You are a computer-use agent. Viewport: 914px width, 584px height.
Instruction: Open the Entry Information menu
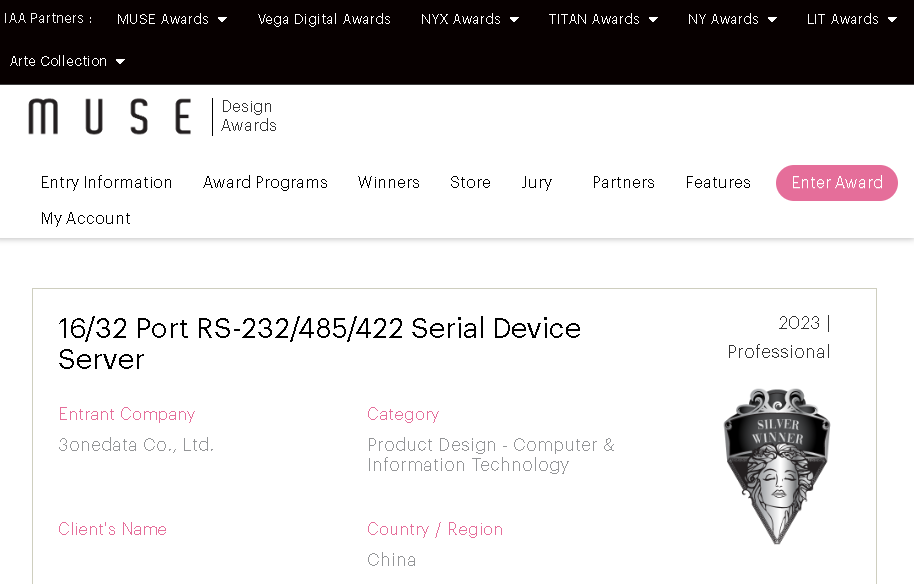[x=107, y=182]
